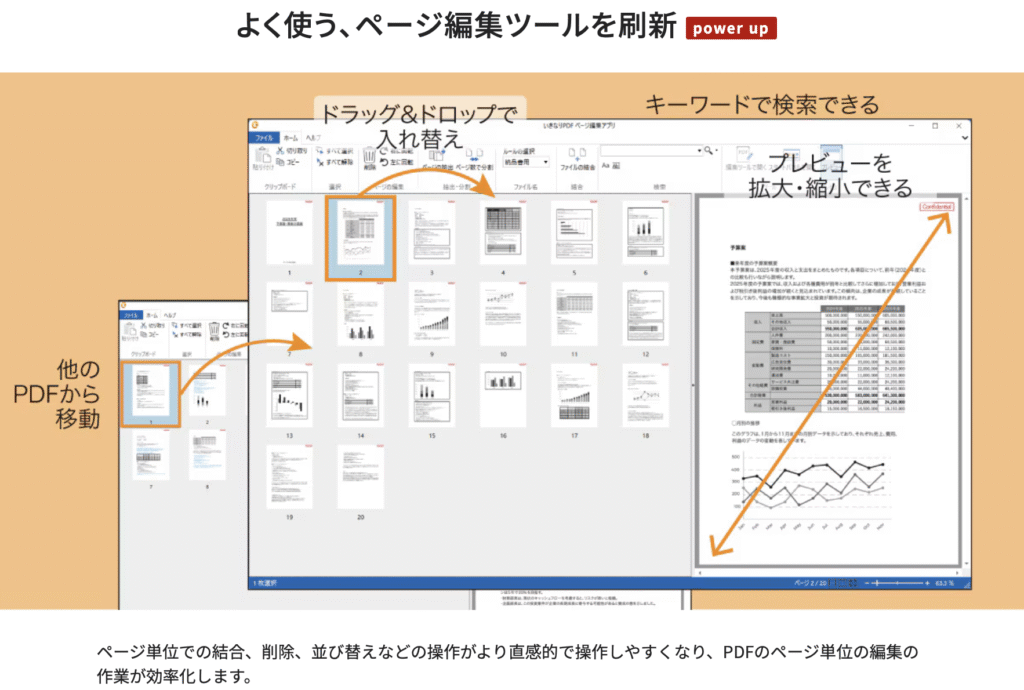The height and width of the screenshot is (690, 1024).
Task: Click deselect all (すべて解除) in back window
Action: pos(186,334)
